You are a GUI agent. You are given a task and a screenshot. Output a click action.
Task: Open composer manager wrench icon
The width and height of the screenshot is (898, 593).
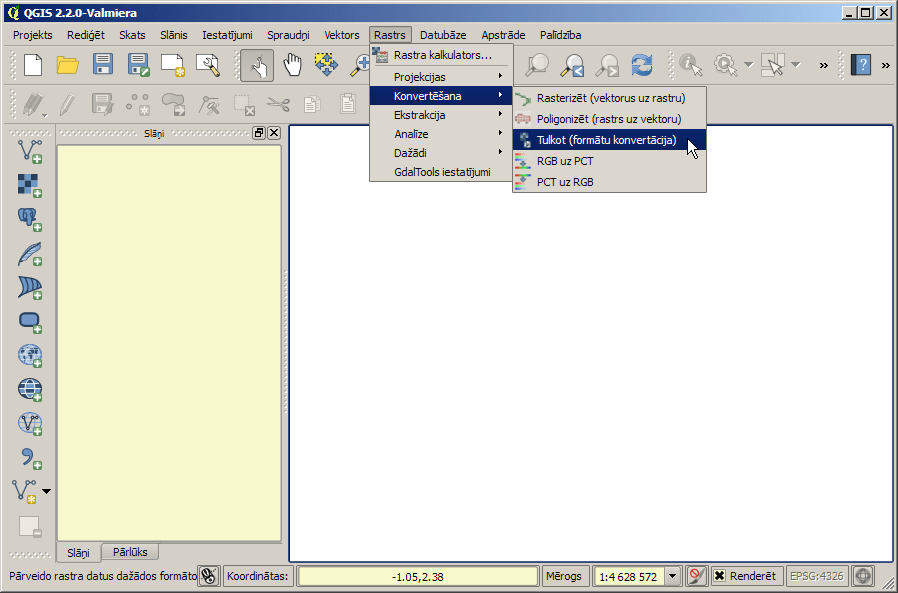click(x=208, y=65)
